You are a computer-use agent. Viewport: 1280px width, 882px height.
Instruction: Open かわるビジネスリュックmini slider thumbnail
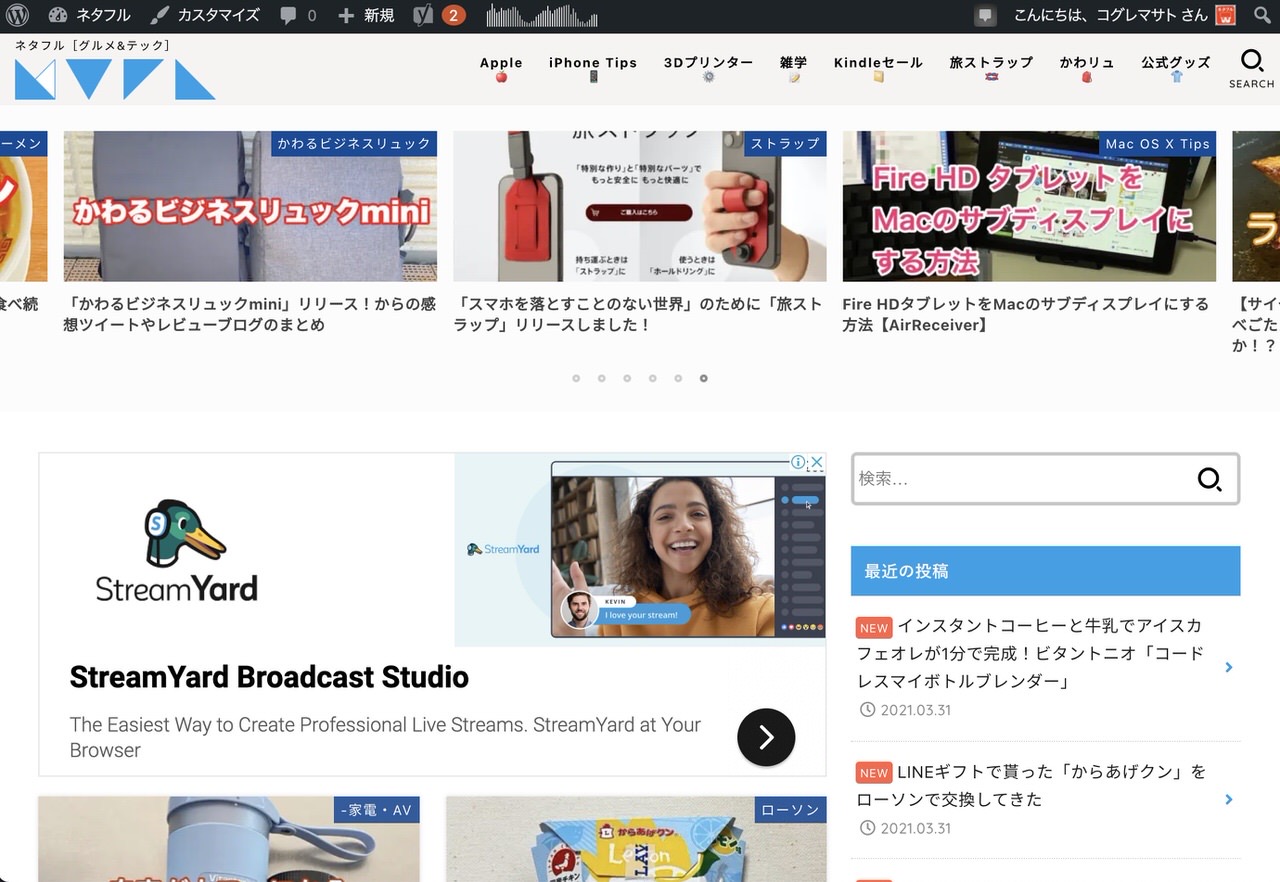[x=250, y=206]
